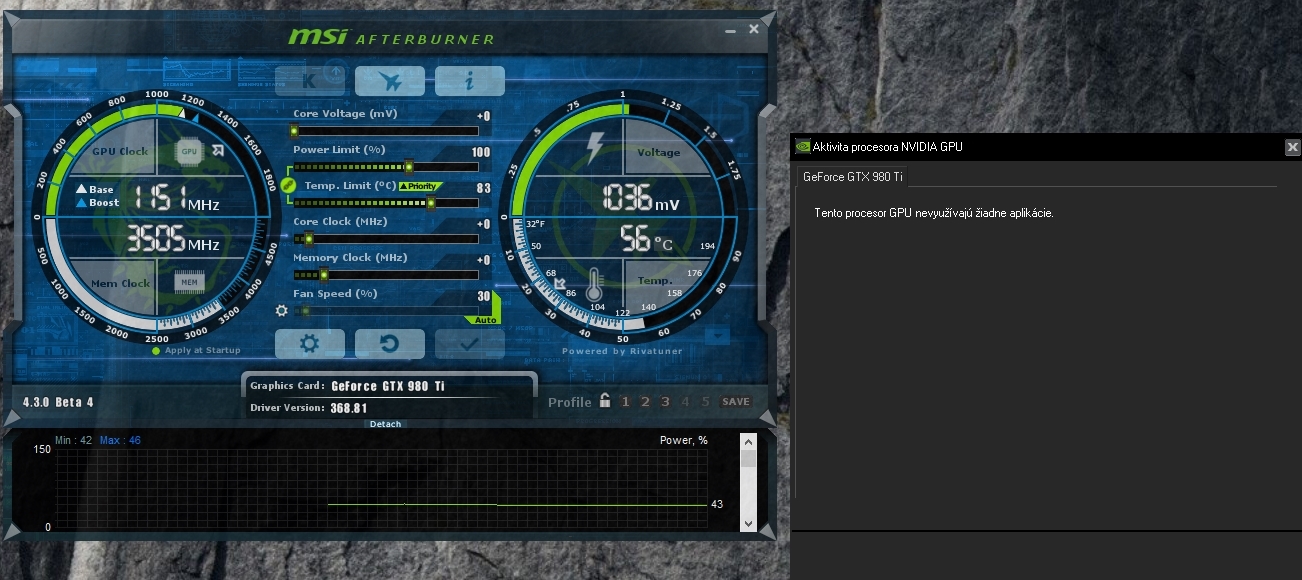Select profile slot 5

705,402
